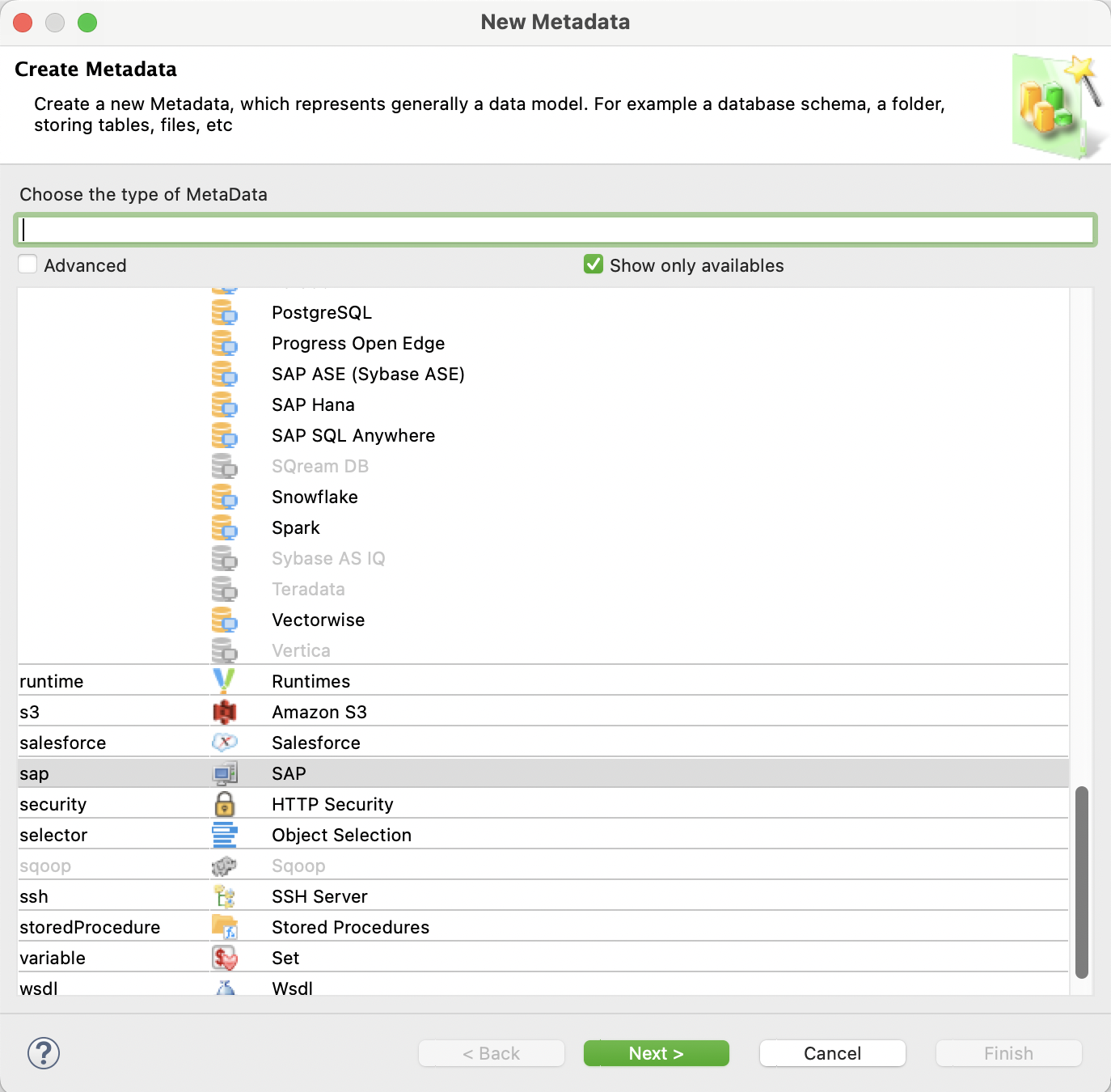The image size is (1111, 1092).
Task: Click the SSH Server icon
Action: pyautogui.click(x=225, y=895)
